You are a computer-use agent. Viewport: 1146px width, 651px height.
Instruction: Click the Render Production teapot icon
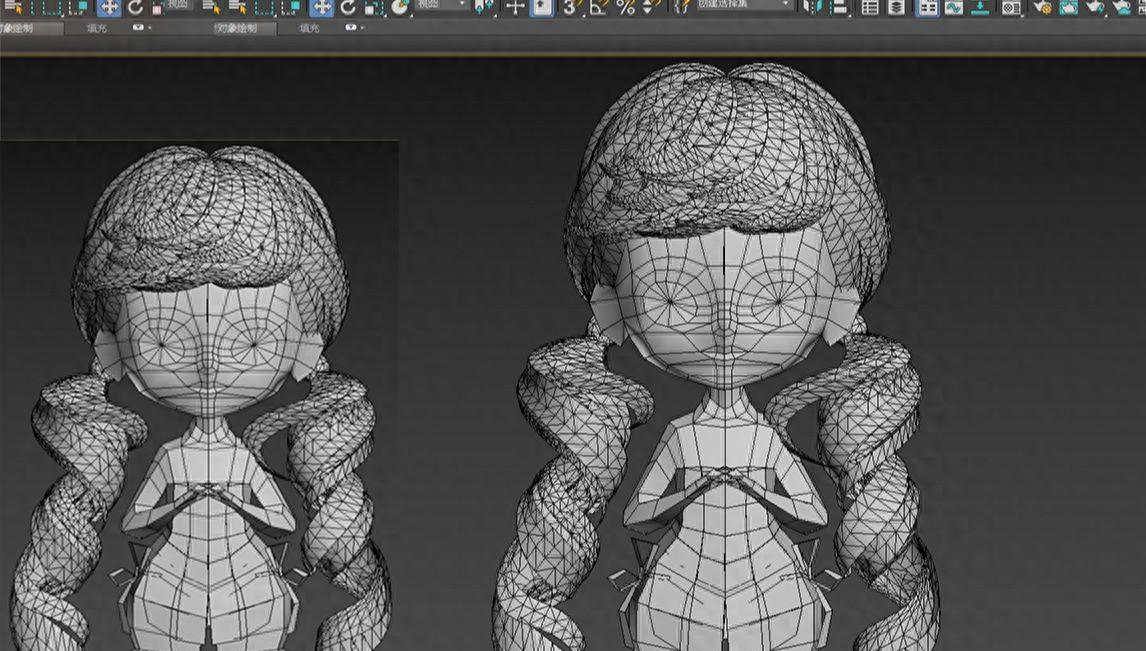[x=1095, y=7]
